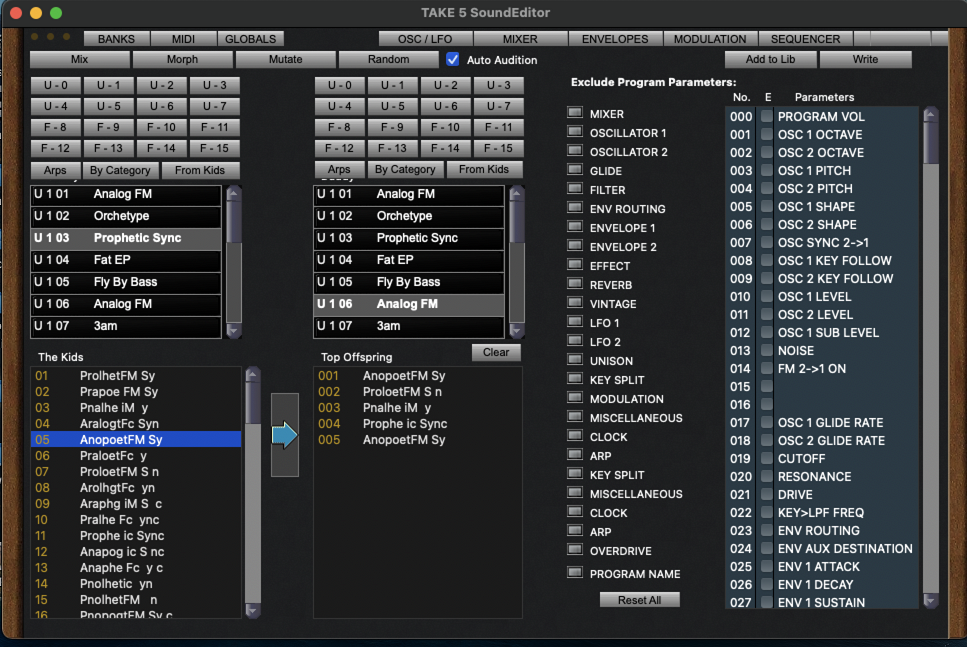Check the exclude box for PROGRAM VOL
The width and height of the screenshot is (967, 648).
coord(767,117)
